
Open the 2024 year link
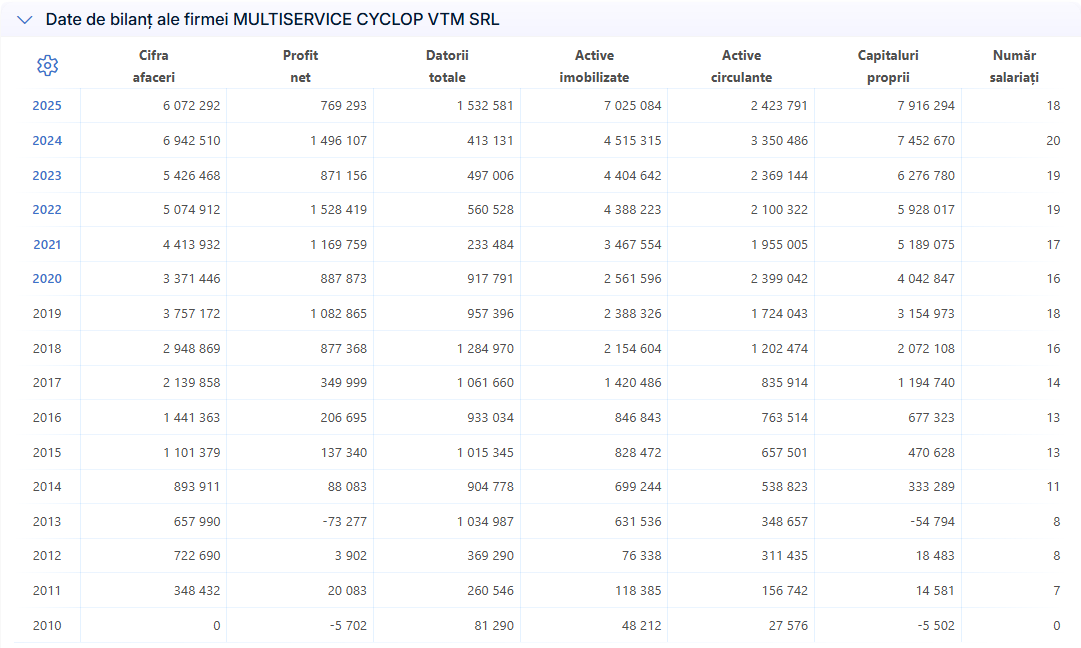[47, 141]
